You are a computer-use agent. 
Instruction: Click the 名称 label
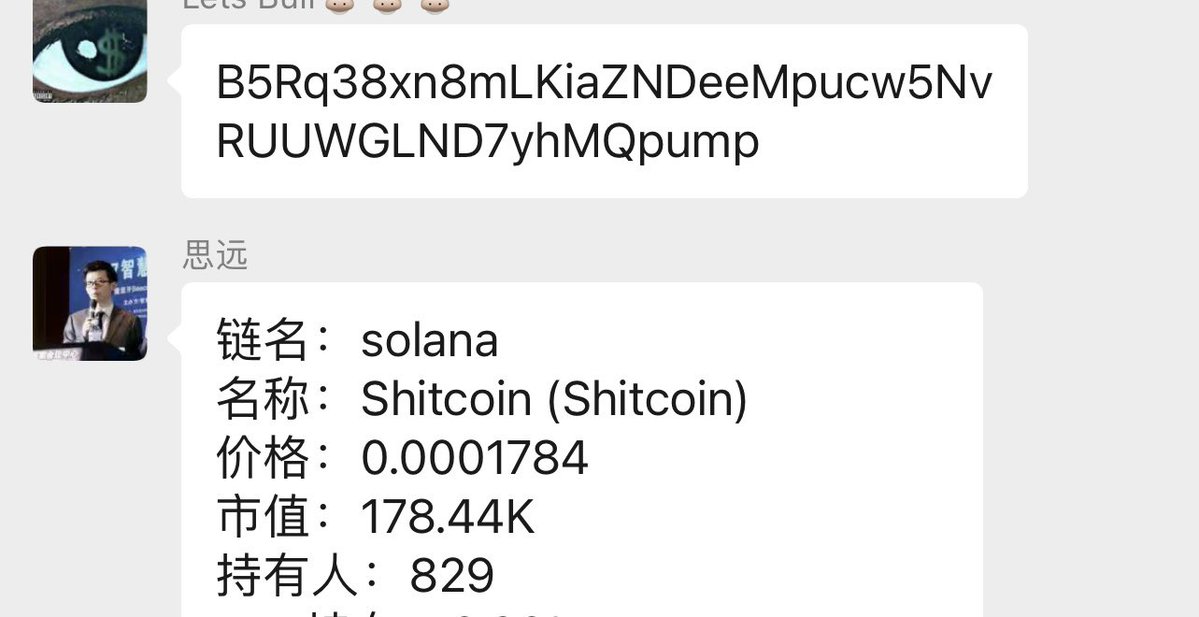coord(262,398)
